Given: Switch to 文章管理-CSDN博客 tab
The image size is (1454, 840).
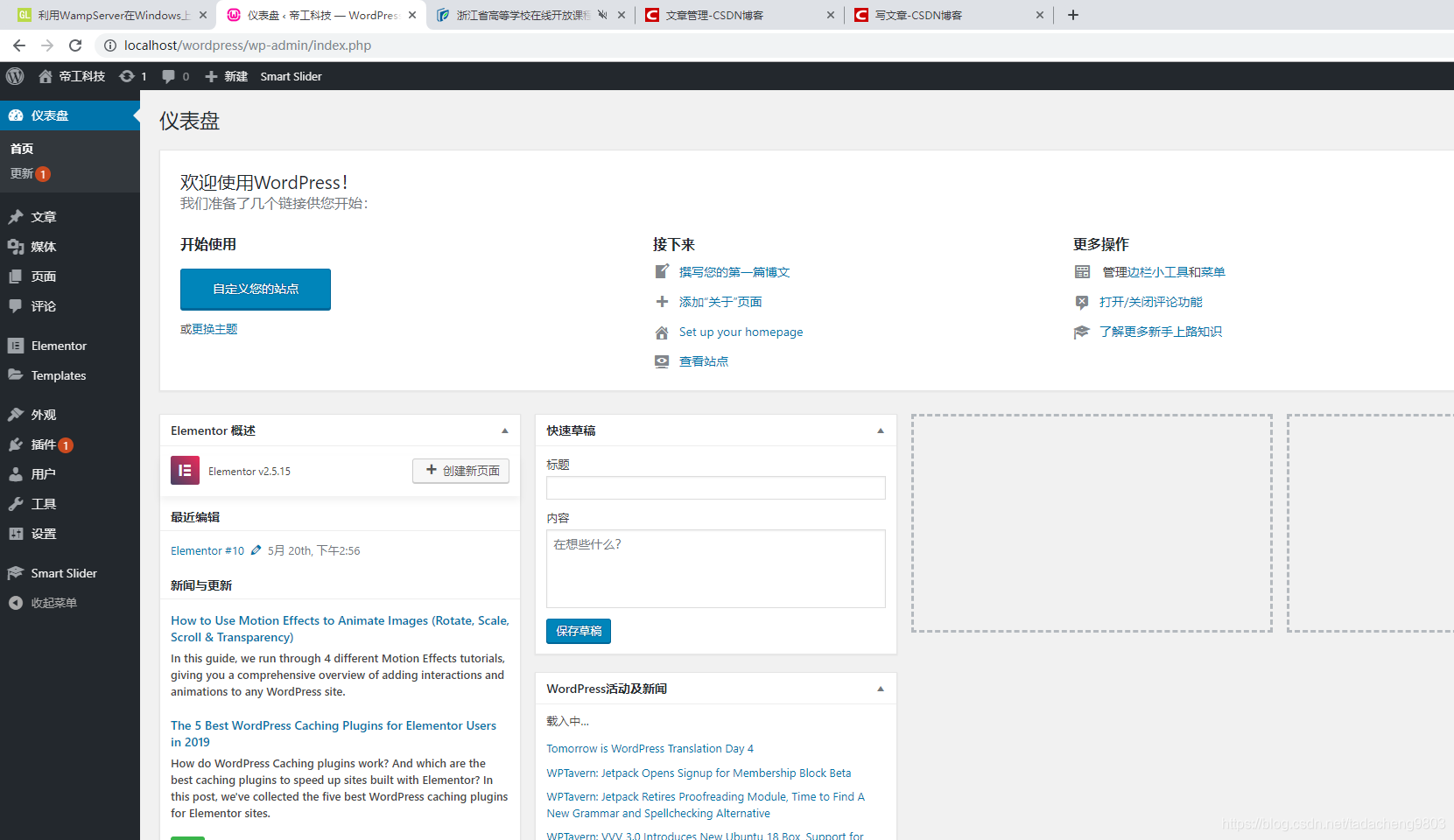Looking at the screenshot, I should [714, 15].
